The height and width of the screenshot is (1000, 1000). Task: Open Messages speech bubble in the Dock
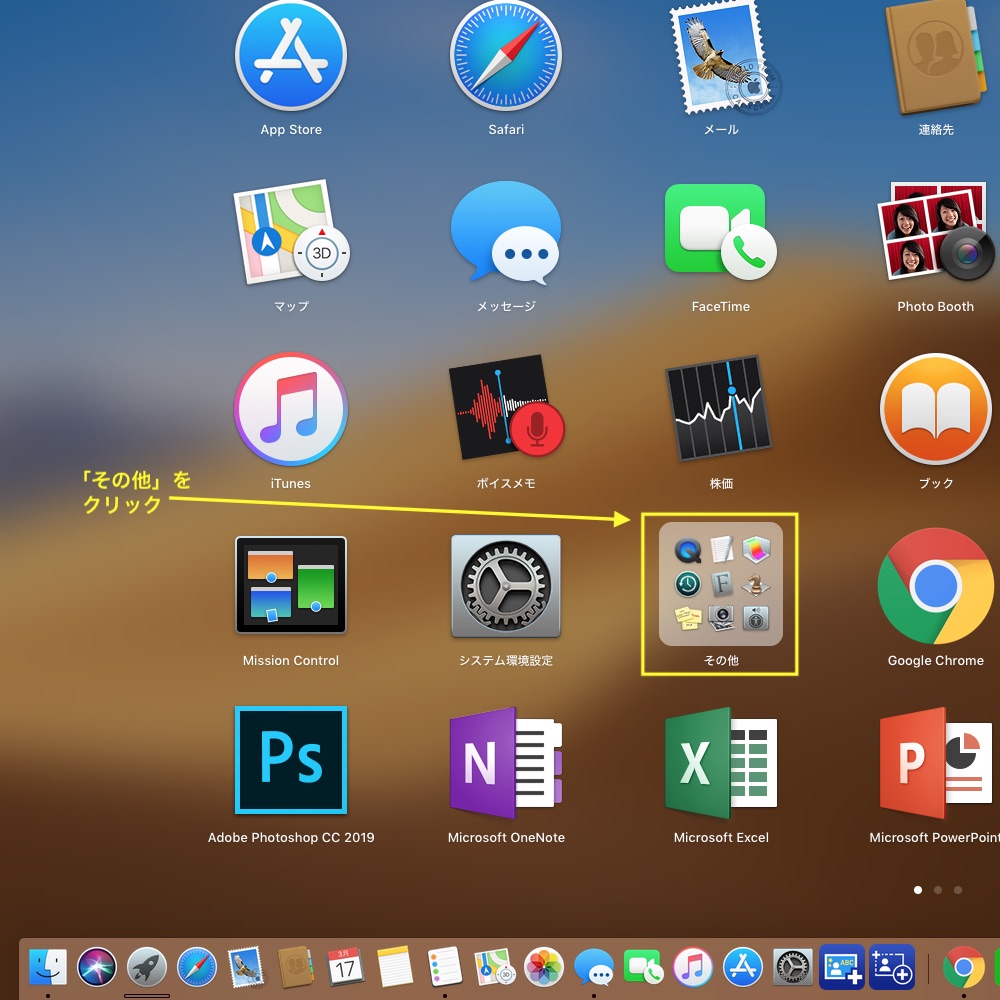pos(594,967)
